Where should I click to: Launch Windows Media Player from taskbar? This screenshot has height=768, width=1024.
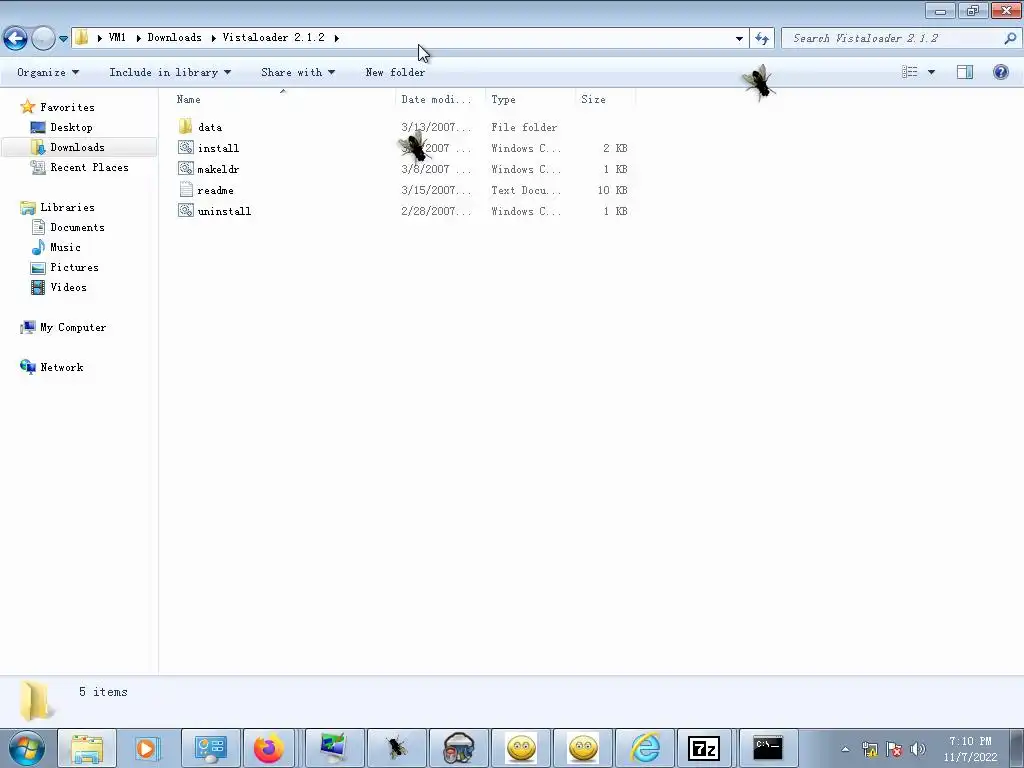(x=148, y=748)
